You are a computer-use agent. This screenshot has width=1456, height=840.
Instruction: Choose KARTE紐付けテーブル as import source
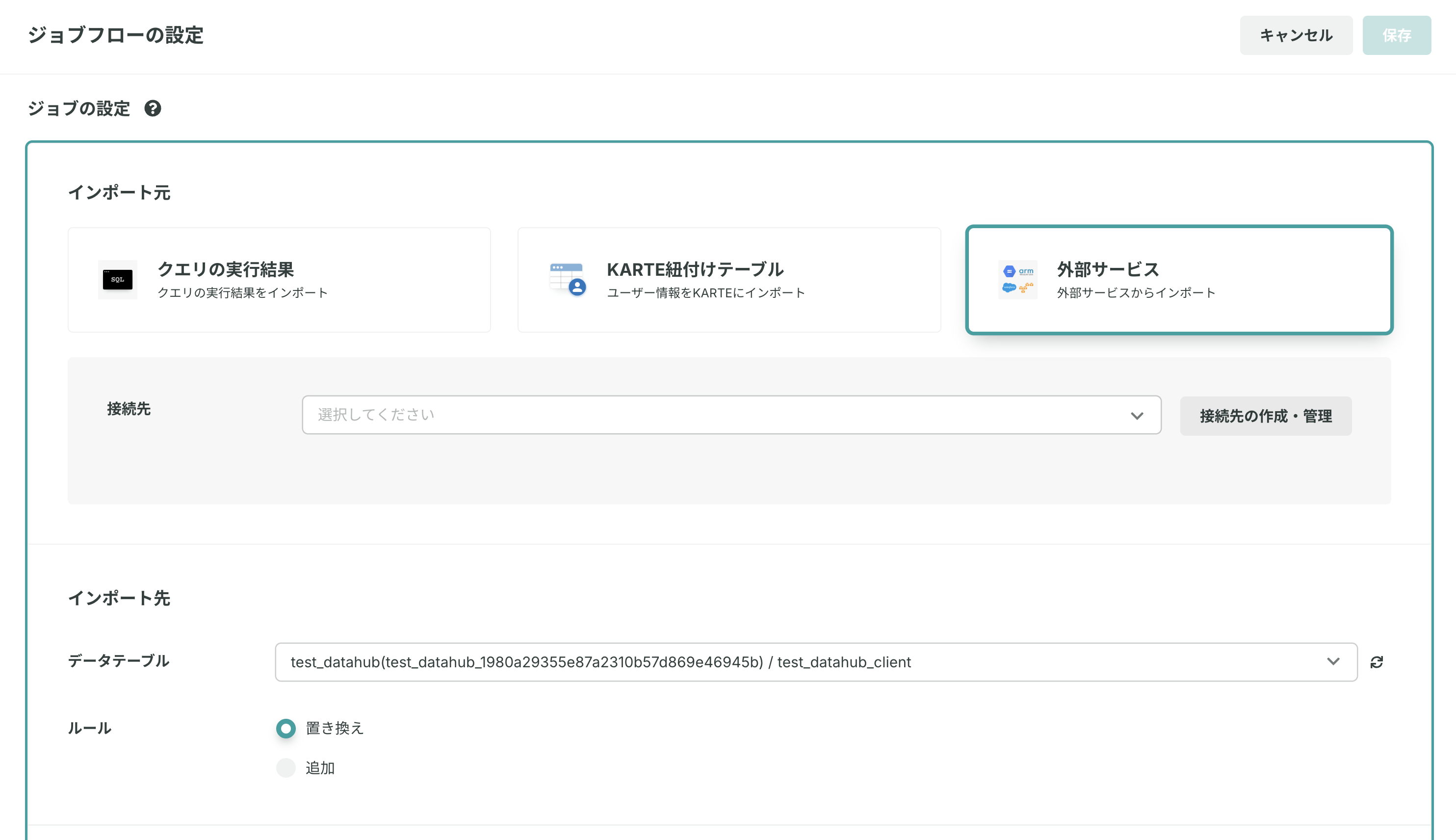[729, 280]
